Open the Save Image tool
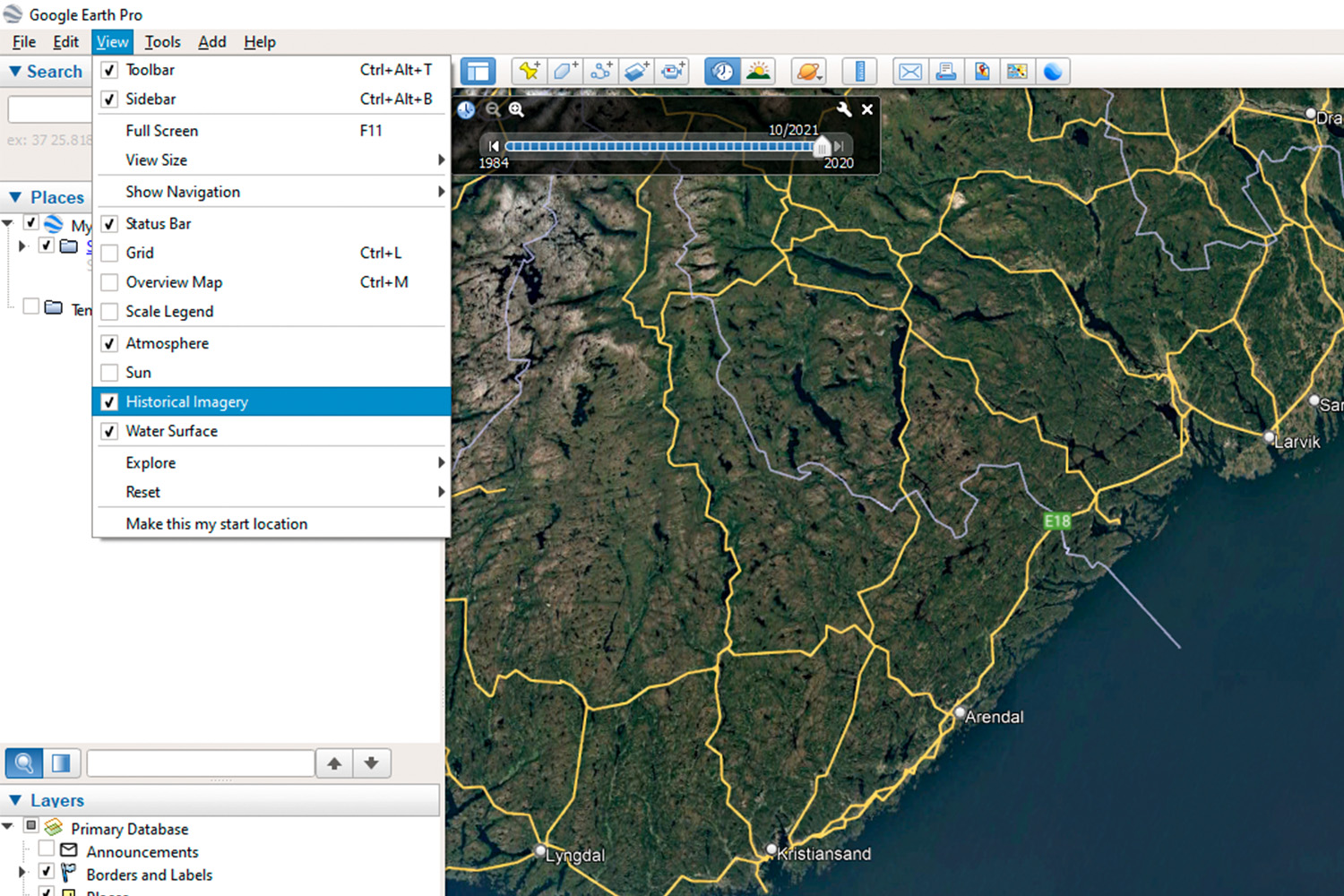Viewport: 1344px width, 896px height. (981, 71)
